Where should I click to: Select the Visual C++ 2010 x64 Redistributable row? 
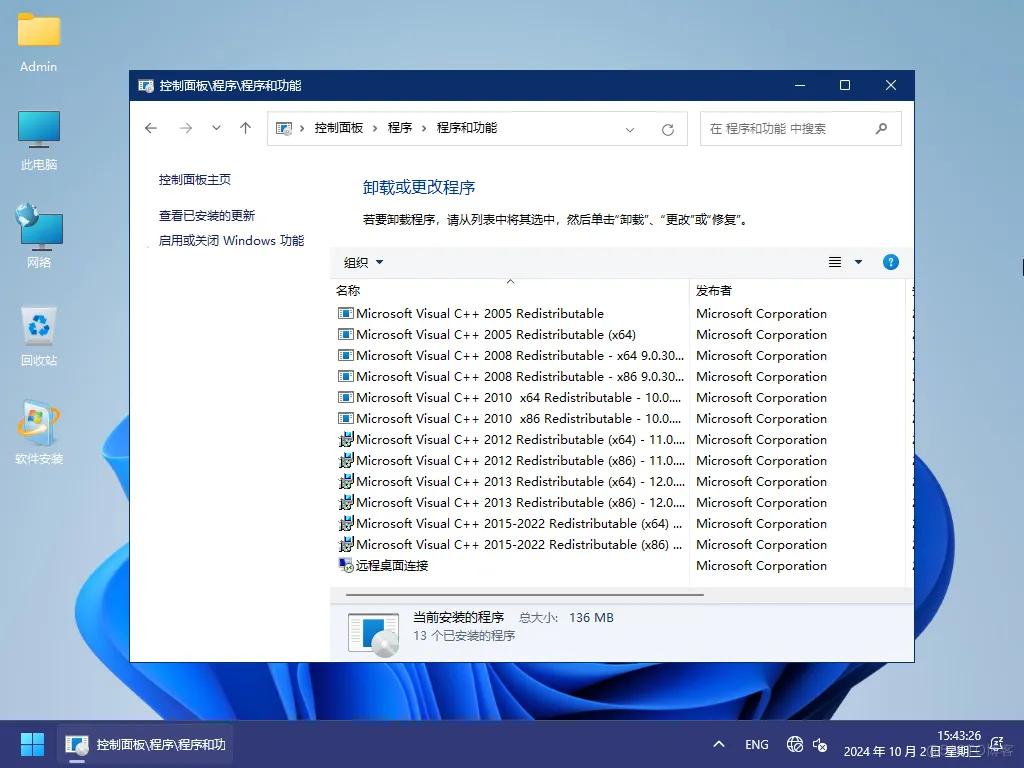(x=510, y=397)
